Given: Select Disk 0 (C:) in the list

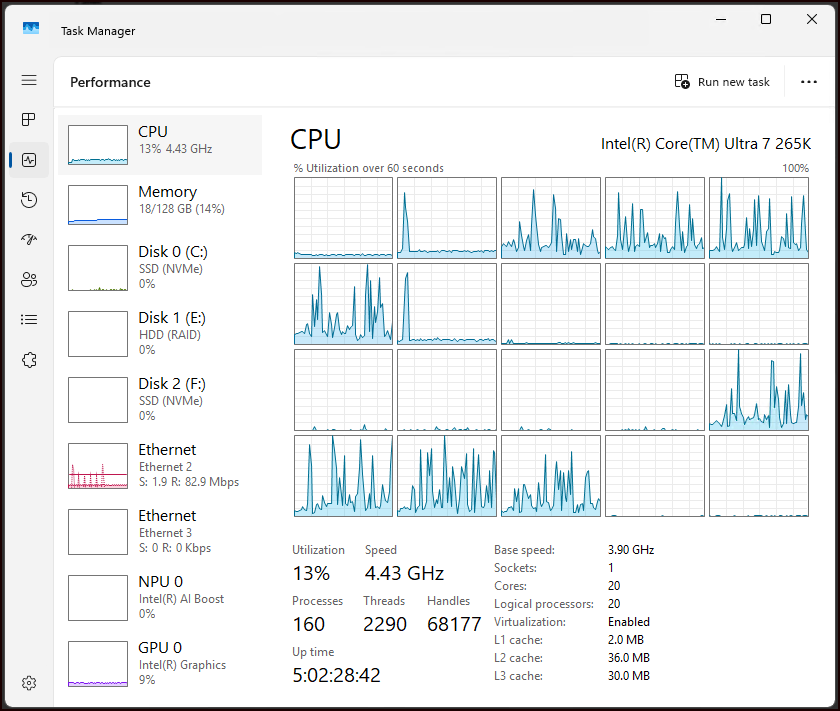Looking at the screenshot, I should (160, 267).
